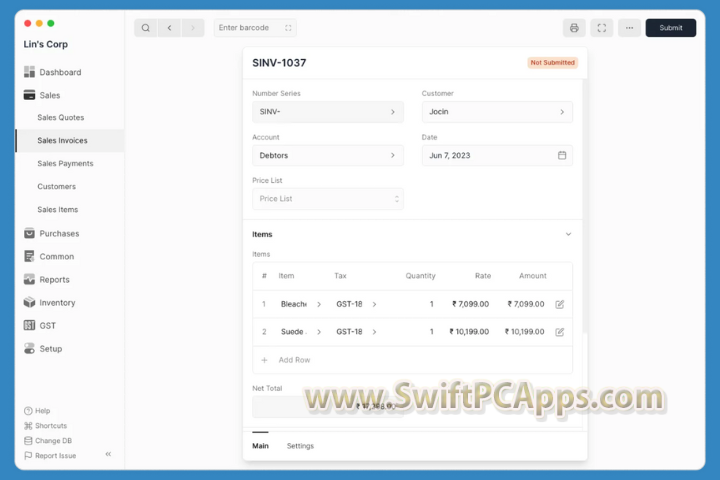
Task: Open the Account Debtors field
Action: pyautogui.click(x=328, y=155)
